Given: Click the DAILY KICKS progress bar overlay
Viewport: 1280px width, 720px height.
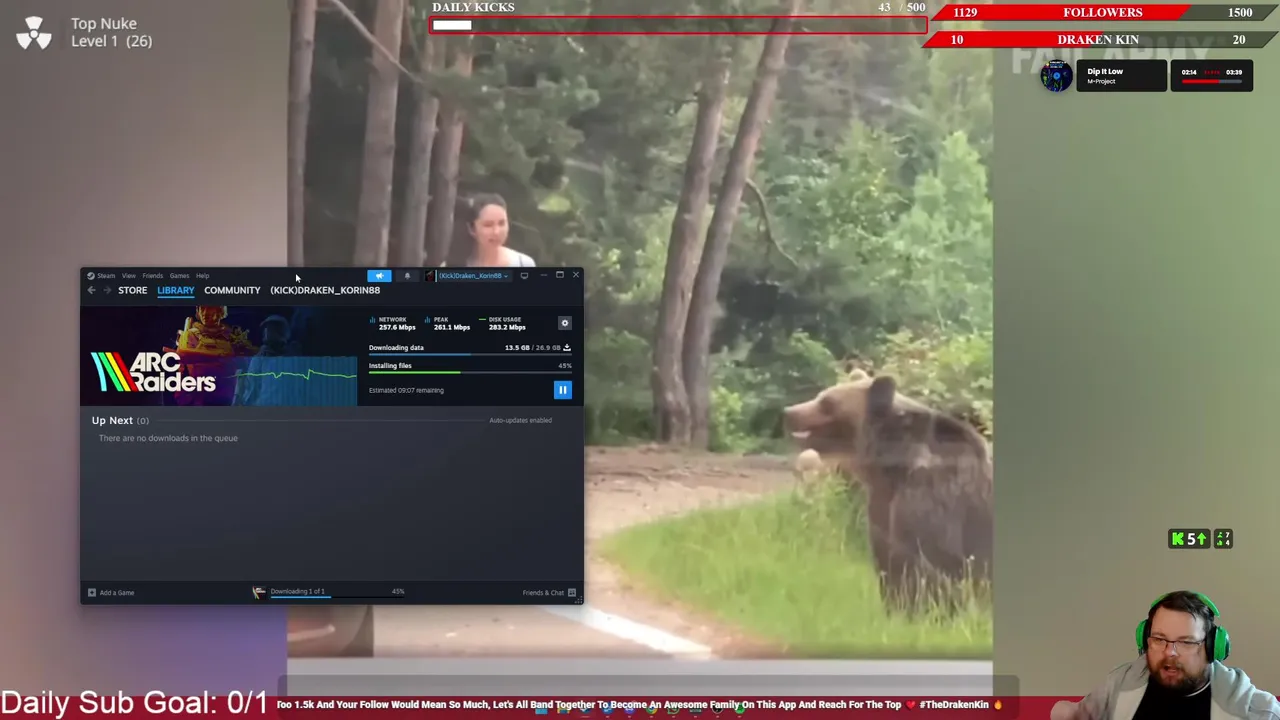Looking at the screenshot, I should 678,25.
